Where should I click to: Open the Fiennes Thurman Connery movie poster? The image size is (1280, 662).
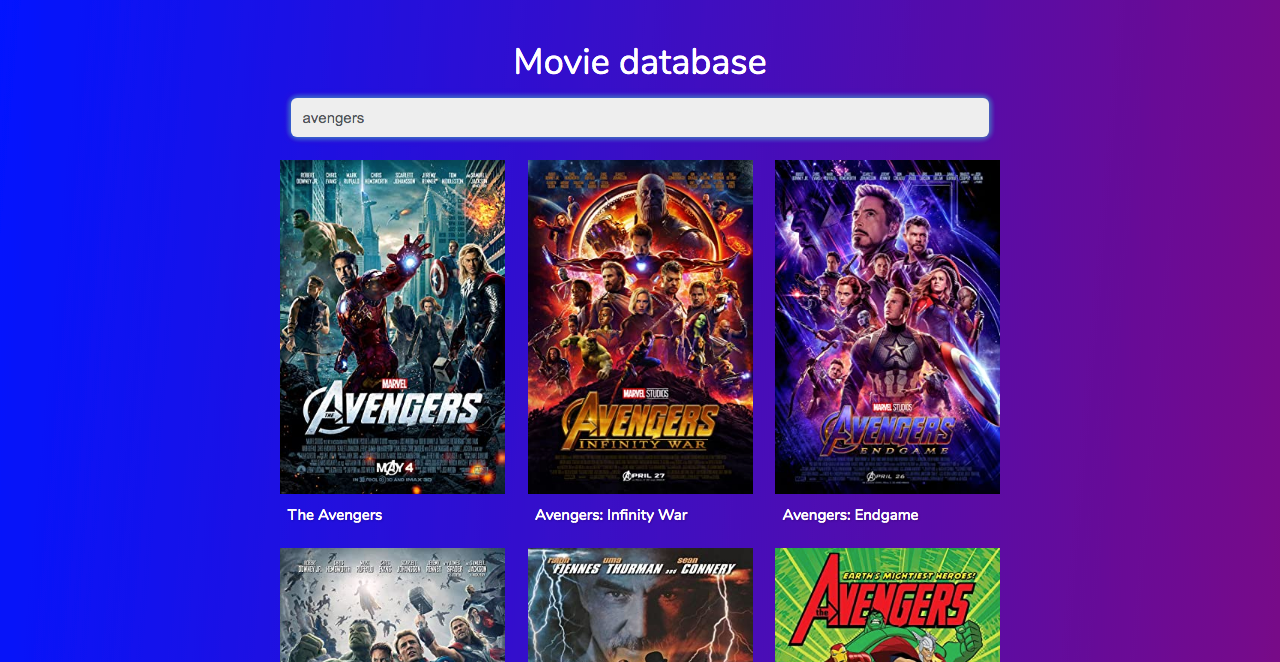coord(640,605)
